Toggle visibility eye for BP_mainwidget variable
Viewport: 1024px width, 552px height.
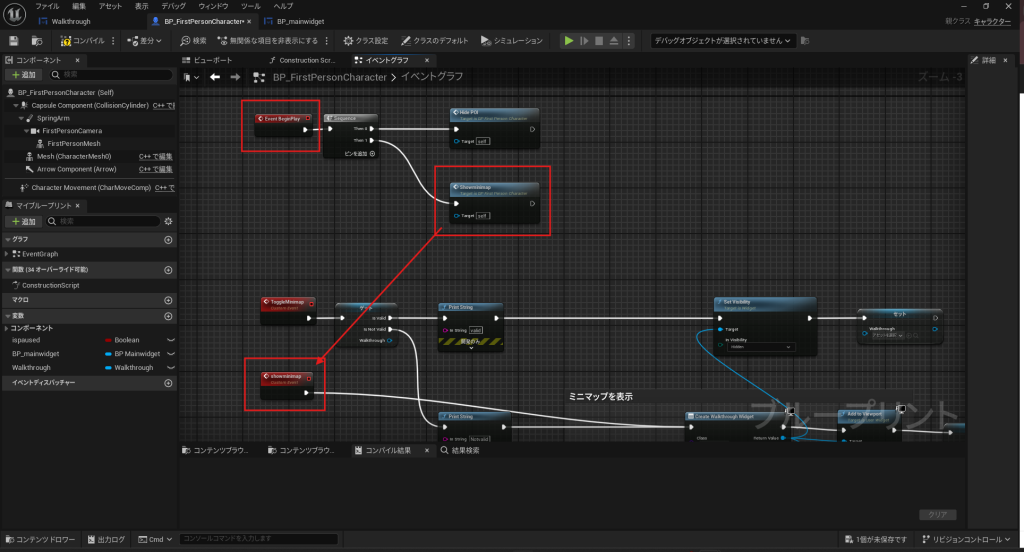pos(170,354)
